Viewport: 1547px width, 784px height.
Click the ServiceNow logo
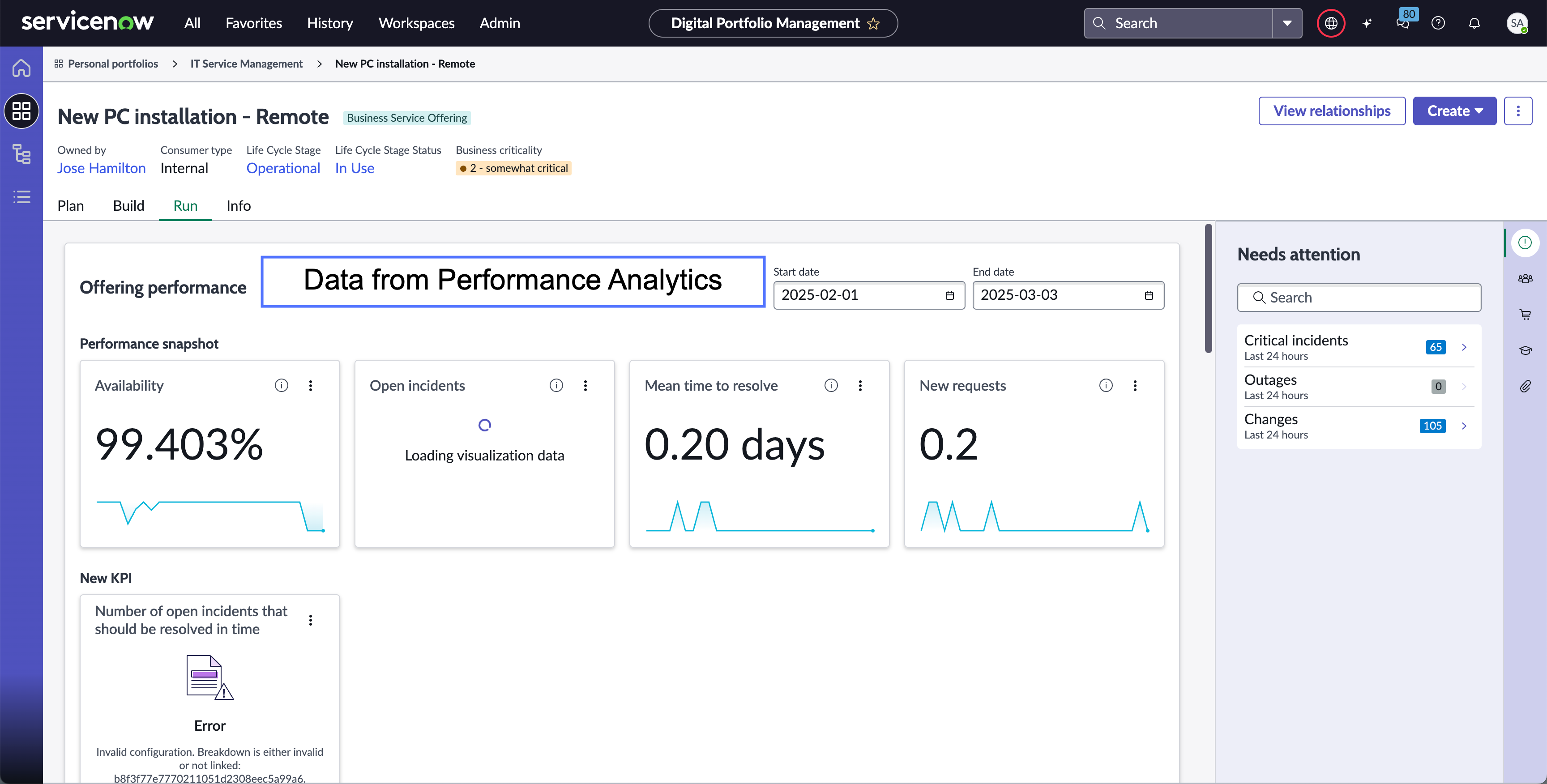(x=88, y=23)
